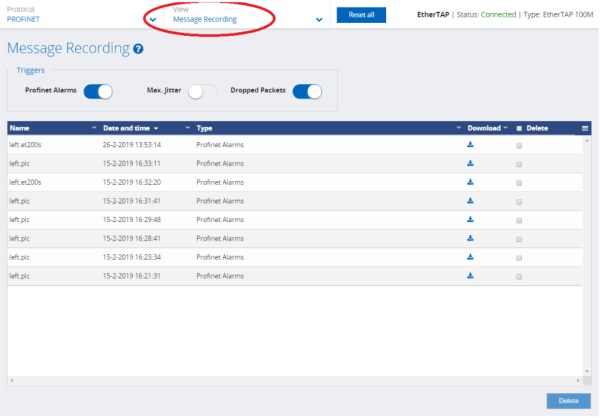The image size is (600, 418).
Task: Click the vertical scrollbar up arrow
Action: tap(587, 141)
